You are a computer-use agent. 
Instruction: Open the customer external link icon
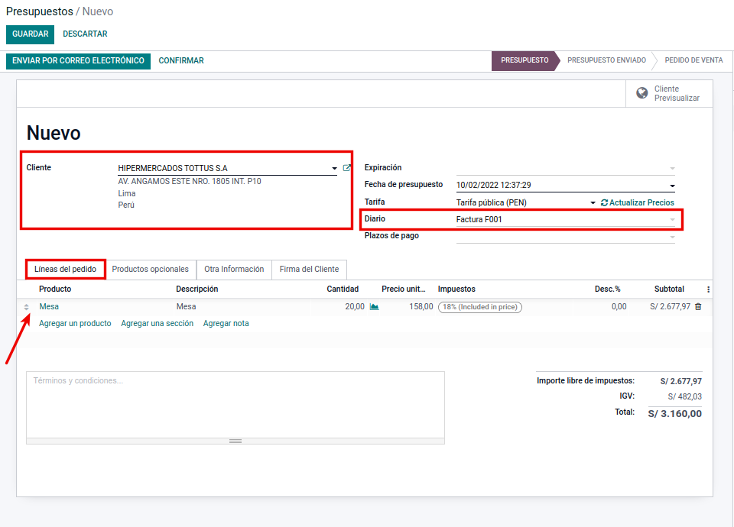347,168
